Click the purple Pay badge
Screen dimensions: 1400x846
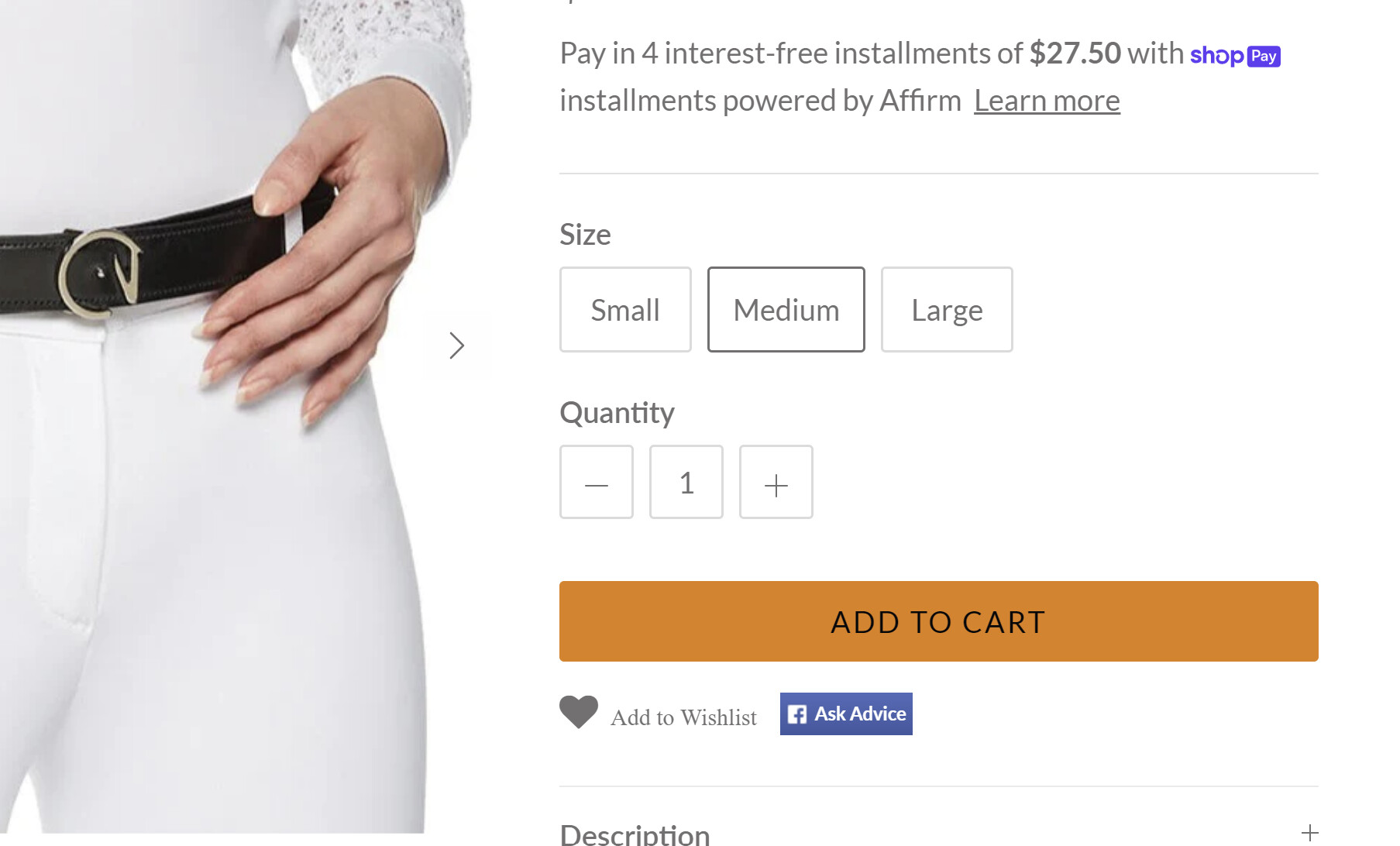pyautogui.click(x=1264, y=56)
